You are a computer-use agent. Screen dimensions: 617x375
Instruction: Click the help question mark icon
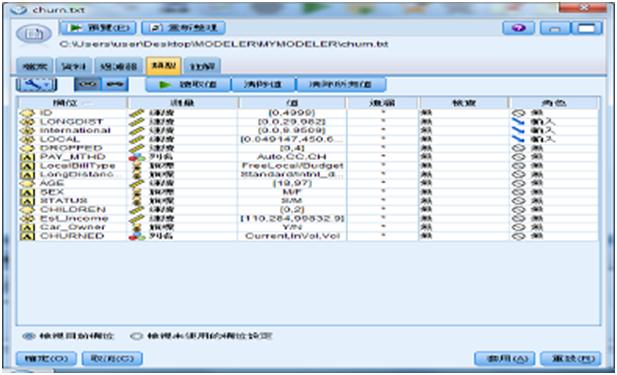click(519, 28)
